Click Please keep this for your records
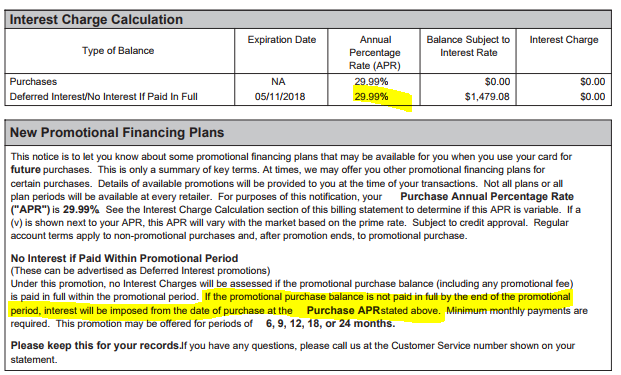This screenshot has width=621, height=375. click(x=95, y=345)
